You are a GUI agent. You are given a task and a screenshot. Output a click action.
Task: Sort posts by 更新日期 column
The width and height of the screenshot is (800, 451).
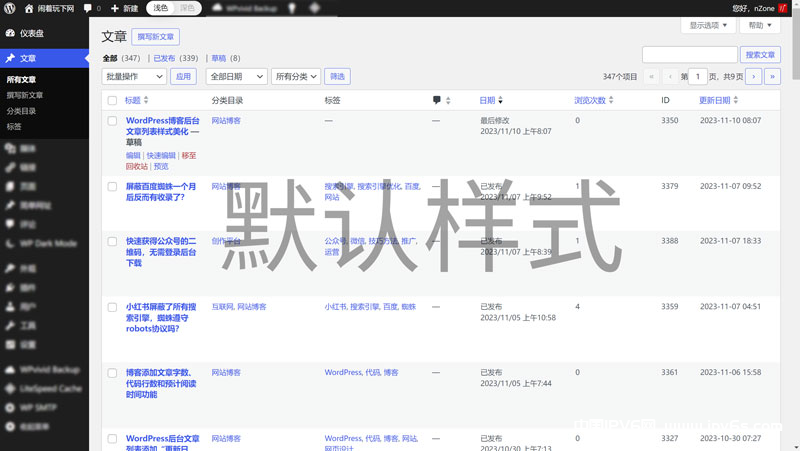tap(718, 100)
